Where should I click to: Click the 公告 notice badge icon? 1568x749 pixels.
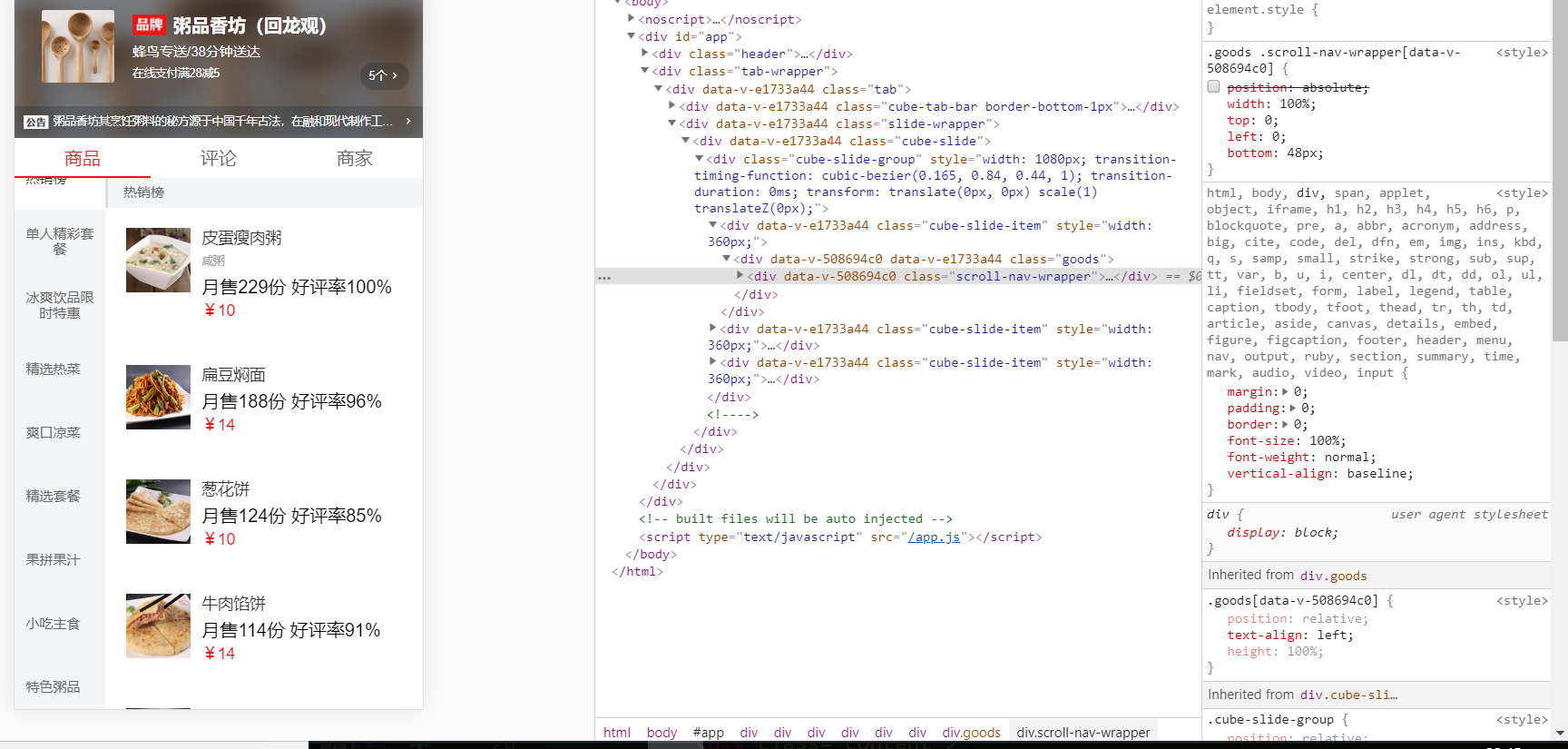(x=36, y=122)
